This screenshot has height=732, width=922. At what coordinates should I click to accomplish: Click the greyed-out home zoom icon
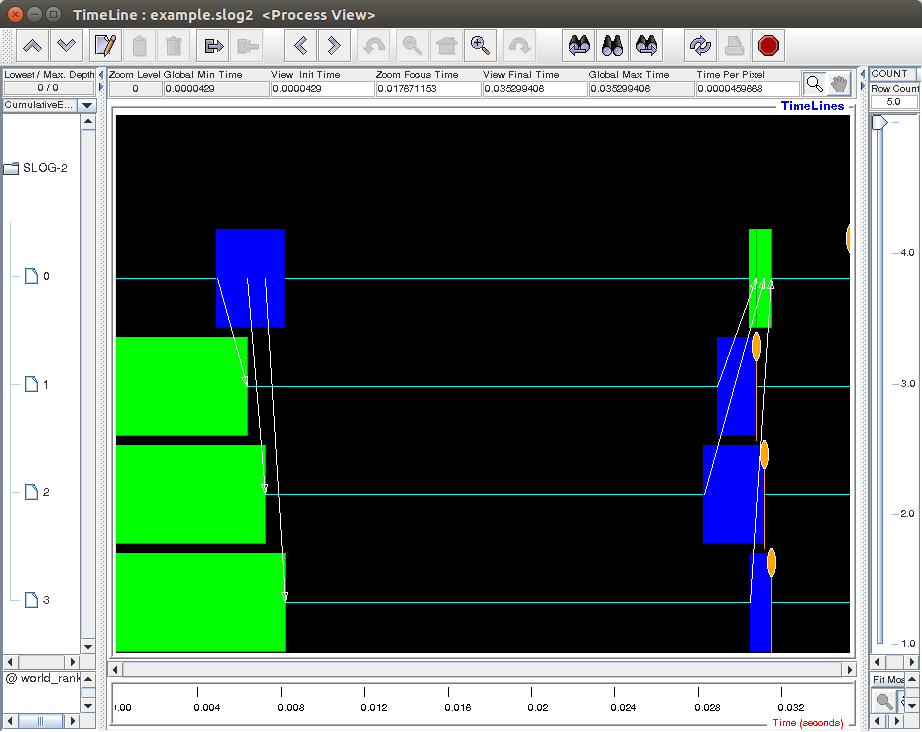point(446,46)
